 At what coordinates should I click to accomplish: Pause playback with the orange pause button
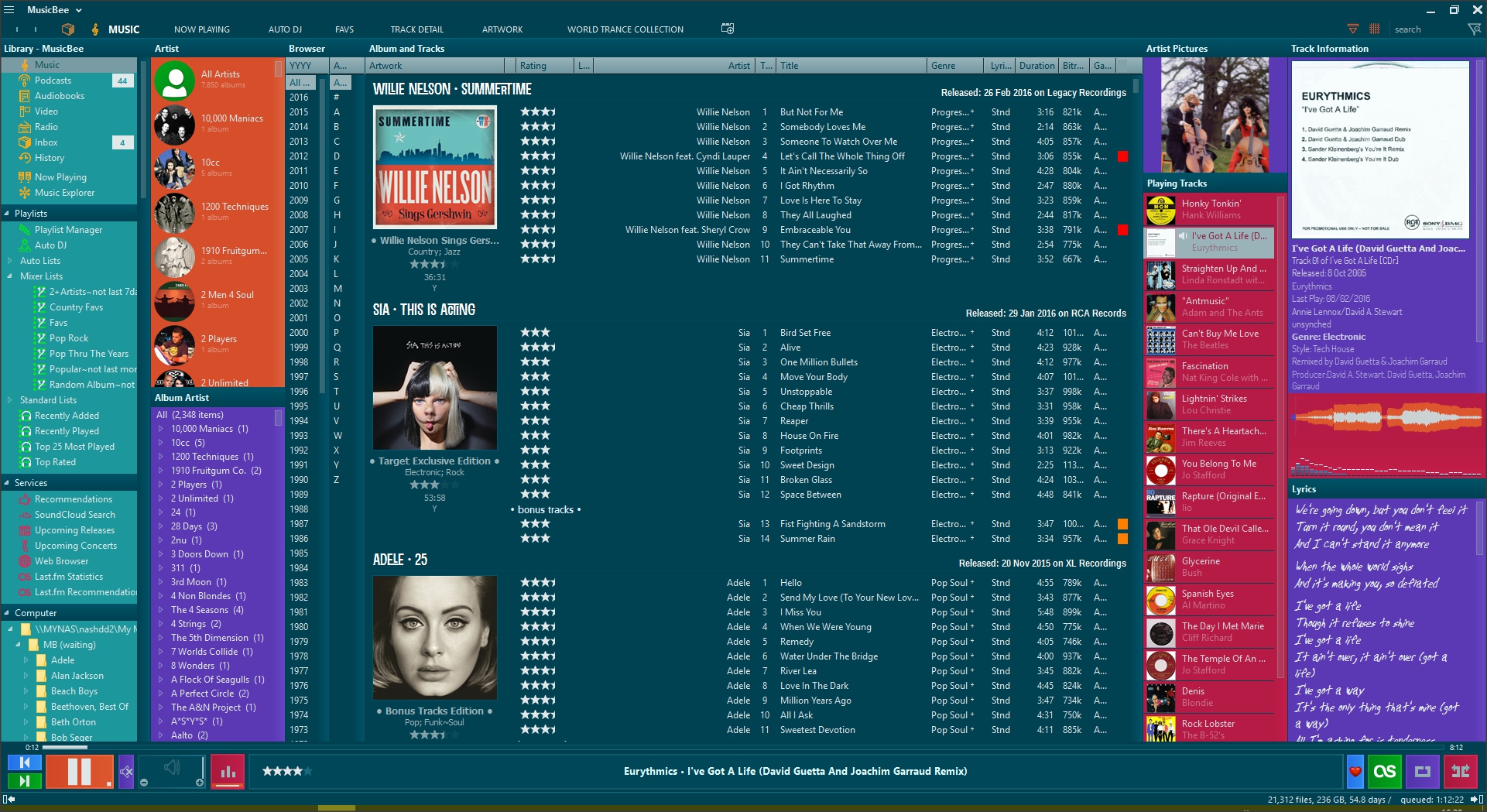(x=79, y=772)
